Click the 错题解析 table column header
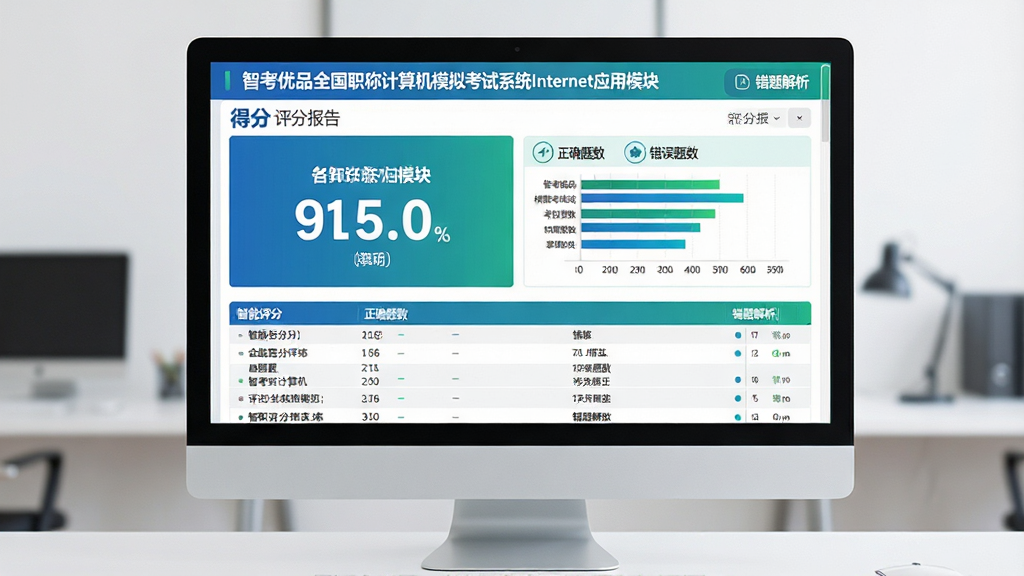The height and width of the screenshot is (576, 1024). click(x=755, y=314)
